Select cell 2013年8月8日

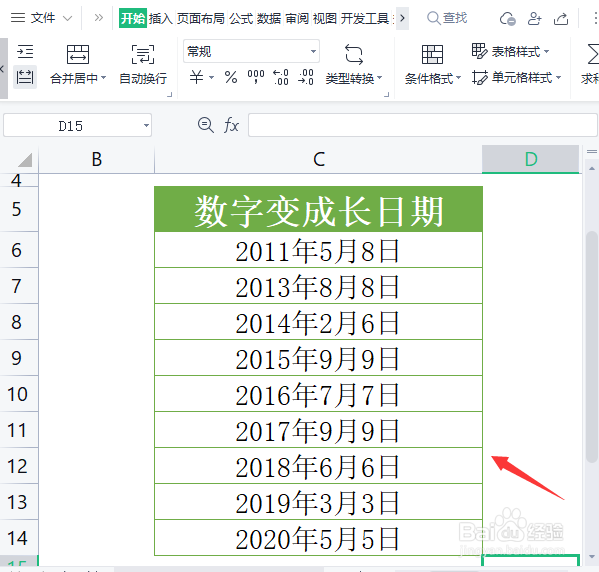[x=319, y=286]
